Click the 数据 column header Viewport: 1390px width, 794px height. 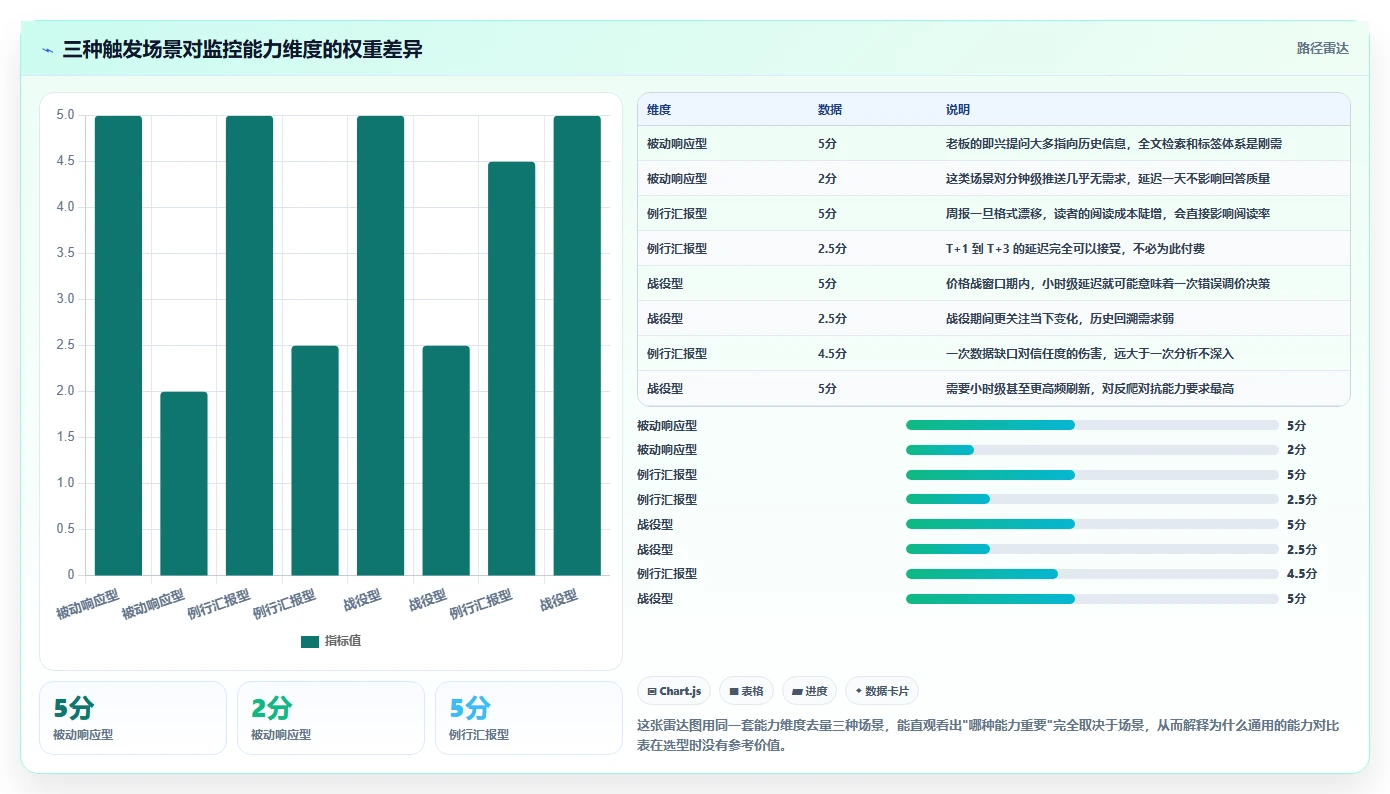(x=830, y=110)
